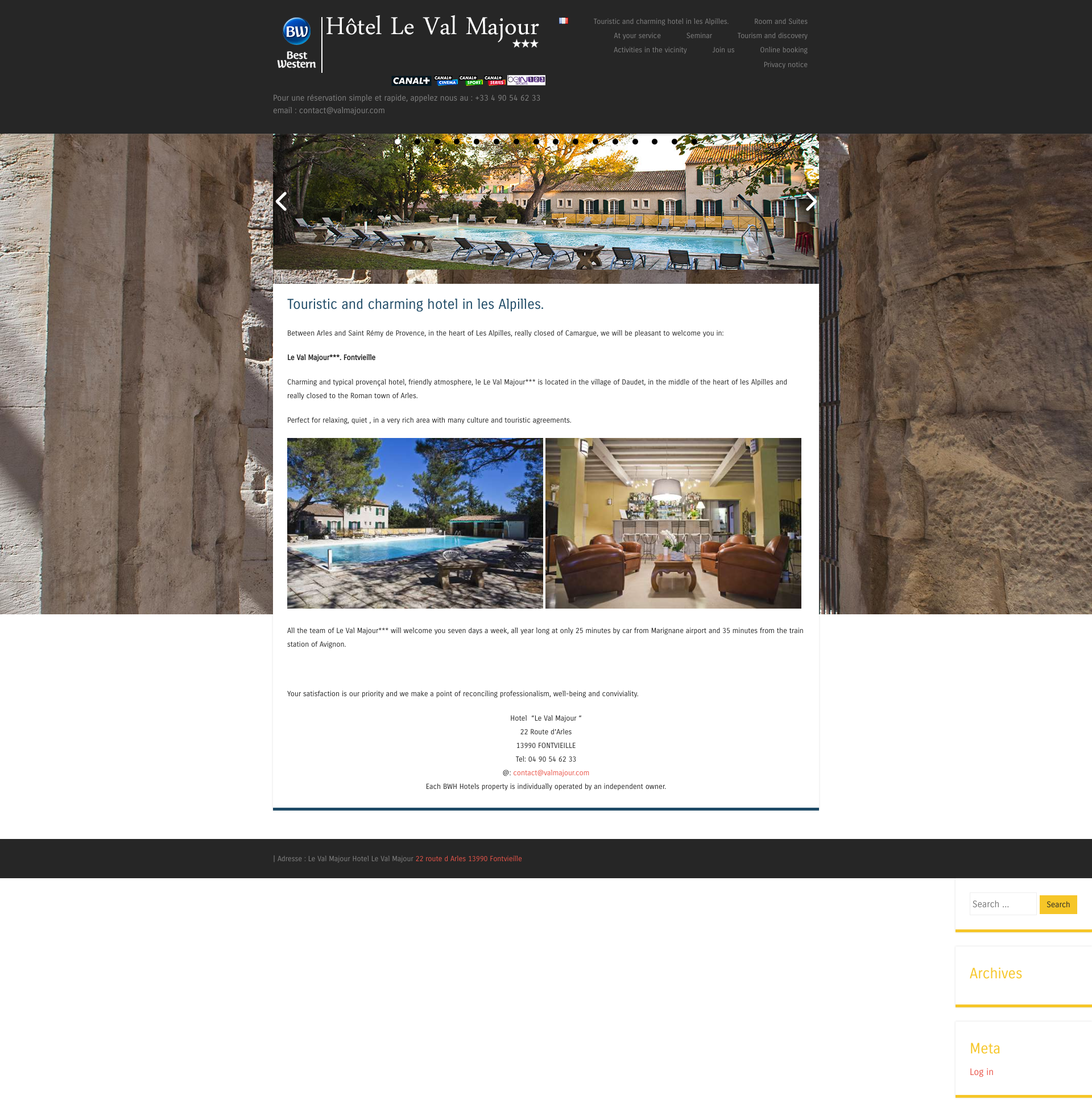Open the Room and Suites menu item

click(x=780, y=21)
